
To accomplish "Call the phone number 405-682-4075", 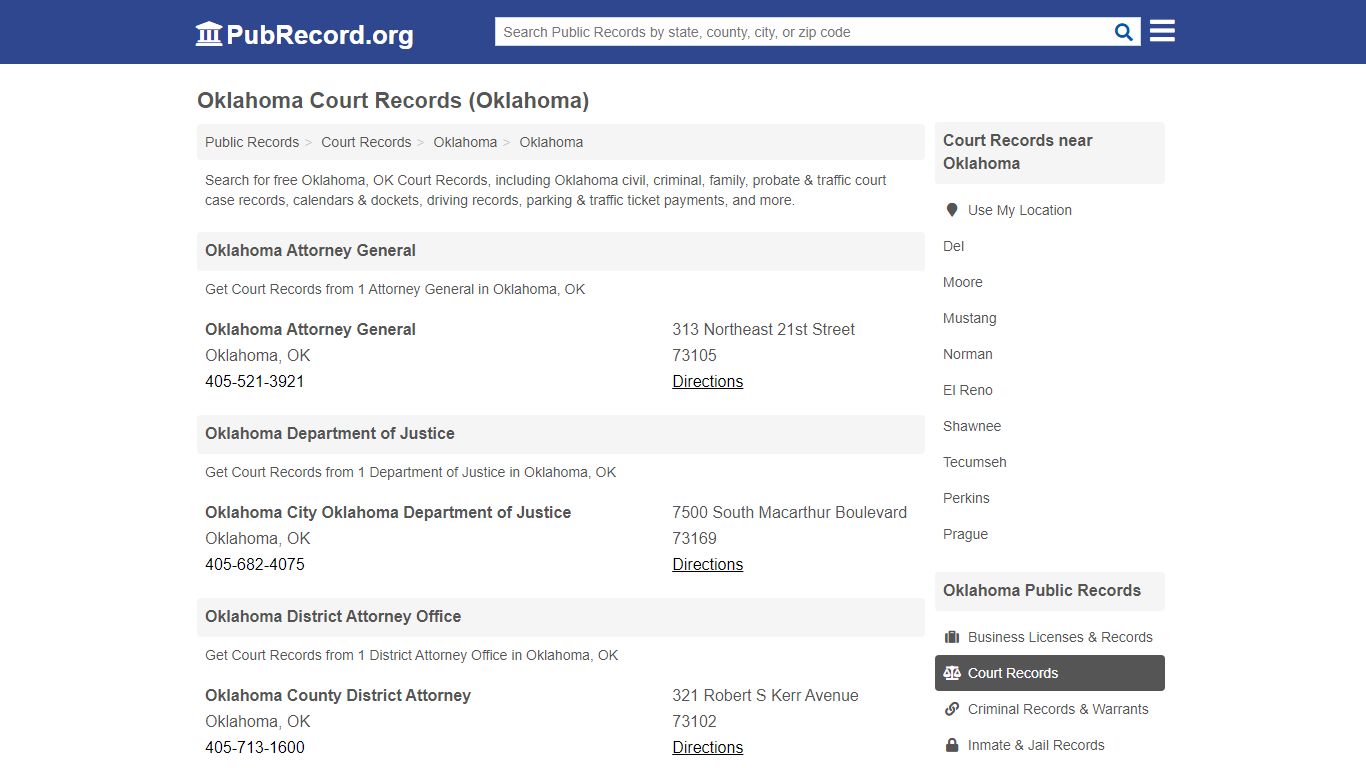I will point(255,564).
